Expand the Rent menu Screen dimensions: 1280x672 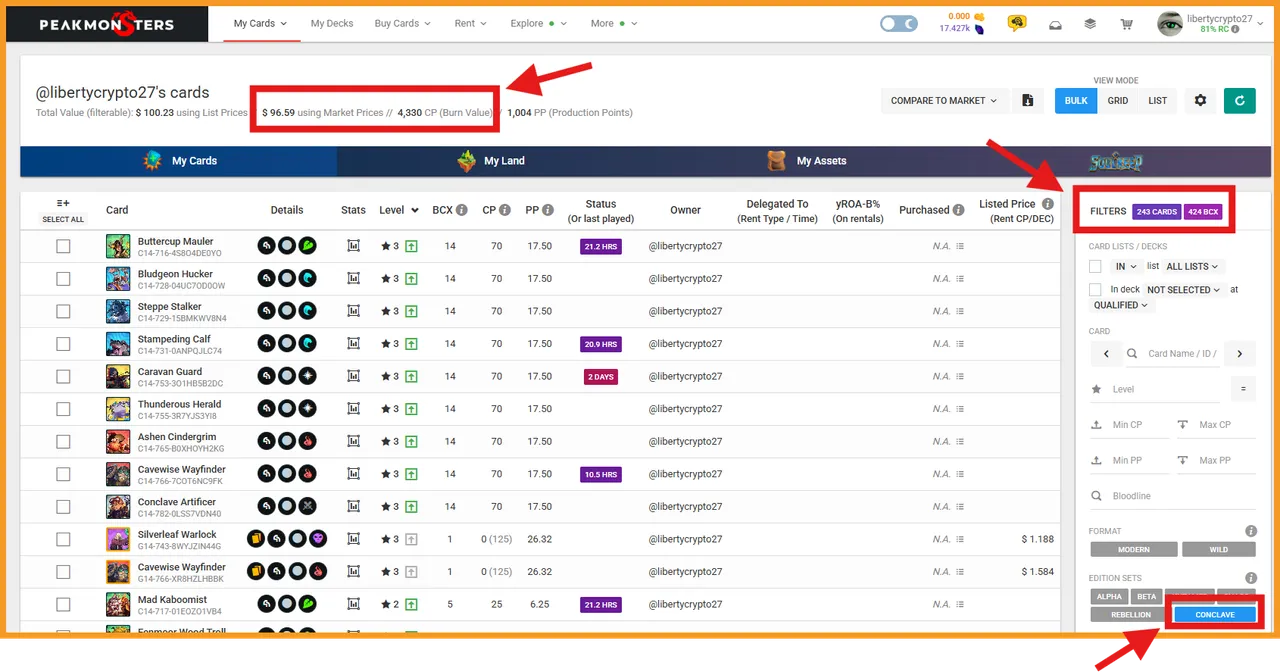470,23
